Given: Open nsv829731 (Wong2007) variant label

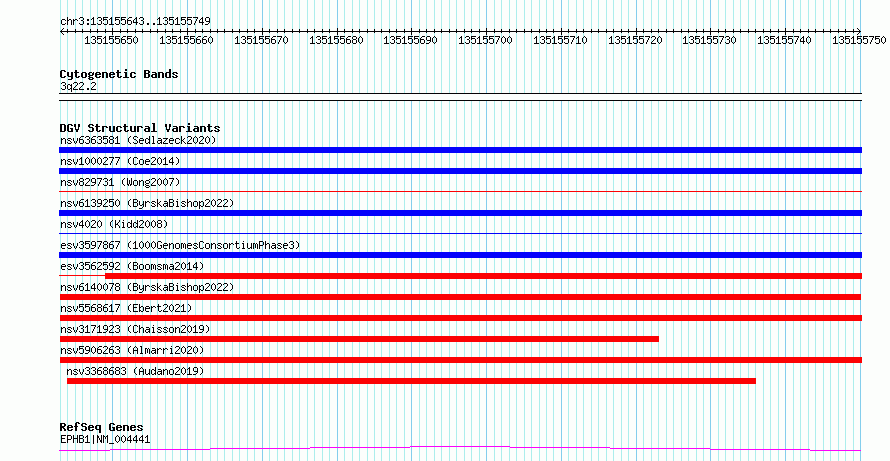Looking at the screenshot, I should click(x=120, y=182).
